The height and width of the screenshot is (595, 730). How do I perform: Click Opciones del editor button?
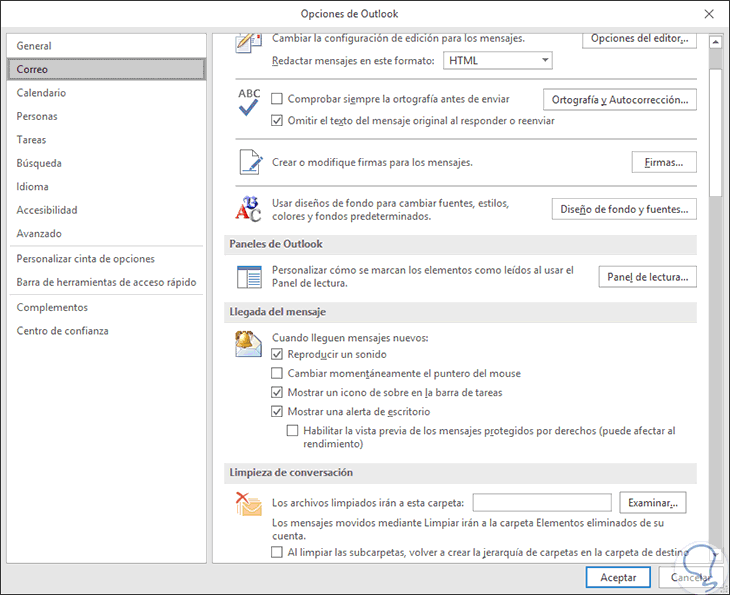(639, 40)
